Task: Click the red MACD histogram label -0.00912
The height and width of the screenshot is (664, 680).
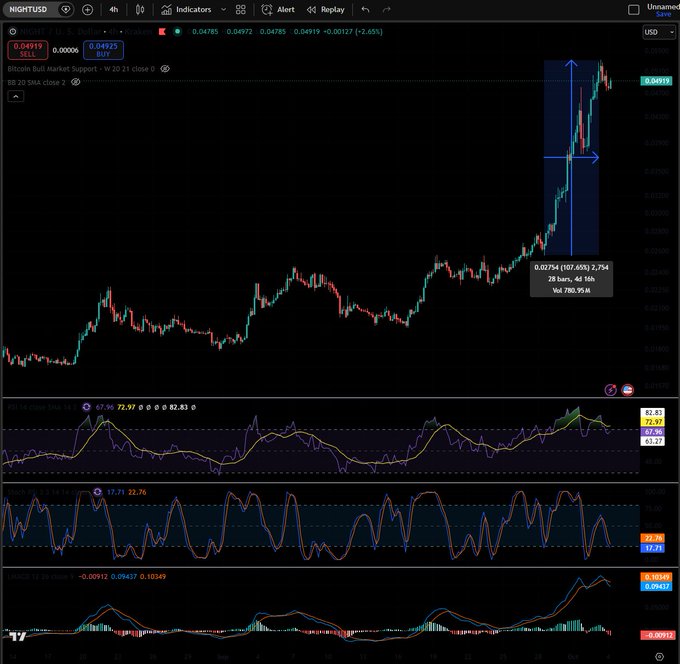Action: pos(658,635)
